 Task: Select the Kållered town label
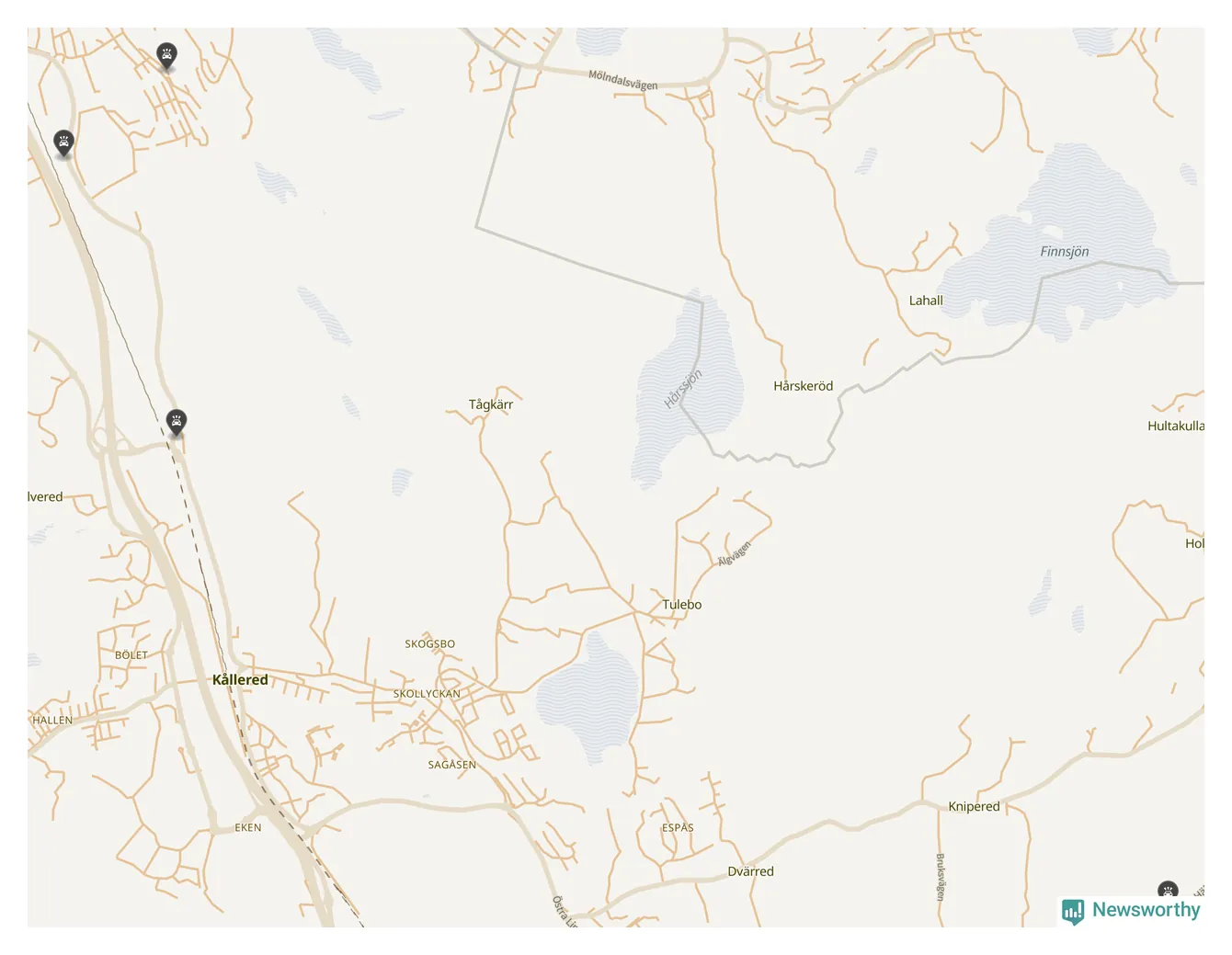pos(240,680)
